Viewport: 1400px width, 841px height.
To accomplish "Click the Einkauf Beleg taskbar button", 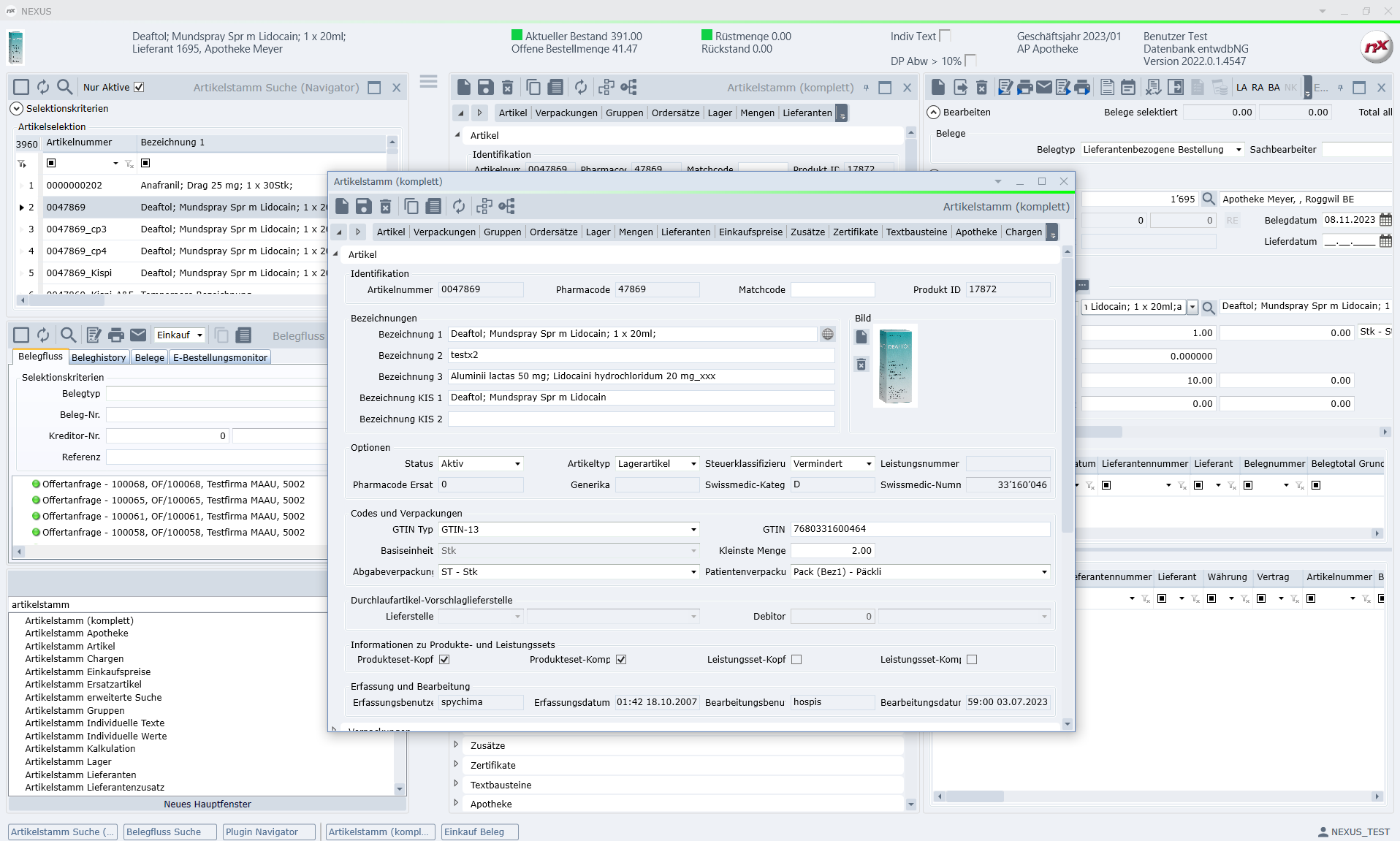I will [x=479, y=832].
